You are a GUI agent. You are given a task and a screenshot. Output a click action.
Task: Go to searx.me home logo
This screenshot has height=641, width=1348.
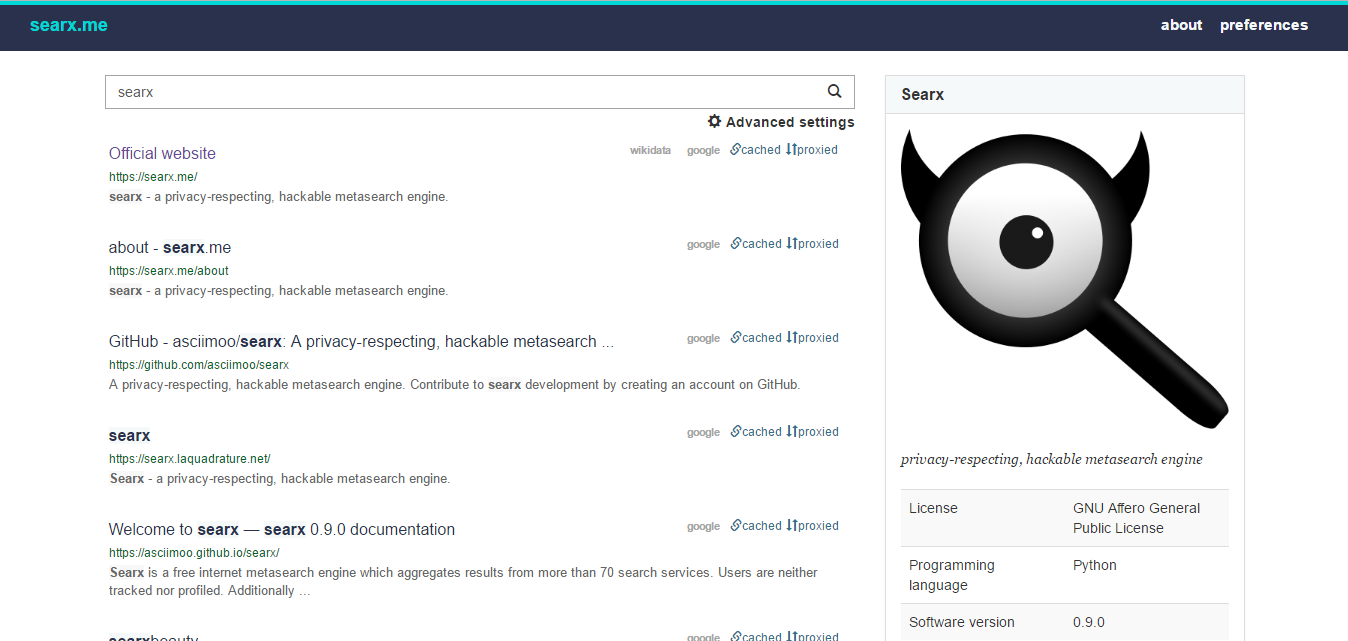click(69, 25)
